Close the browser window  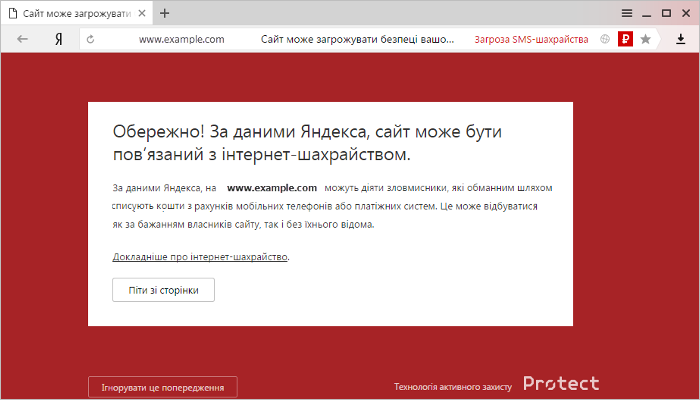click(x=686, y=13)
